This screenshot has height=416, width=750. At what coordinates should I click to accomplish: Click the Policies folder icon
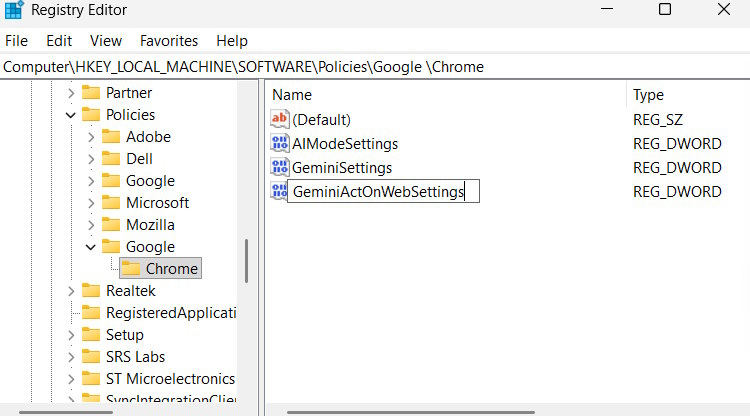tap(91, 114)
